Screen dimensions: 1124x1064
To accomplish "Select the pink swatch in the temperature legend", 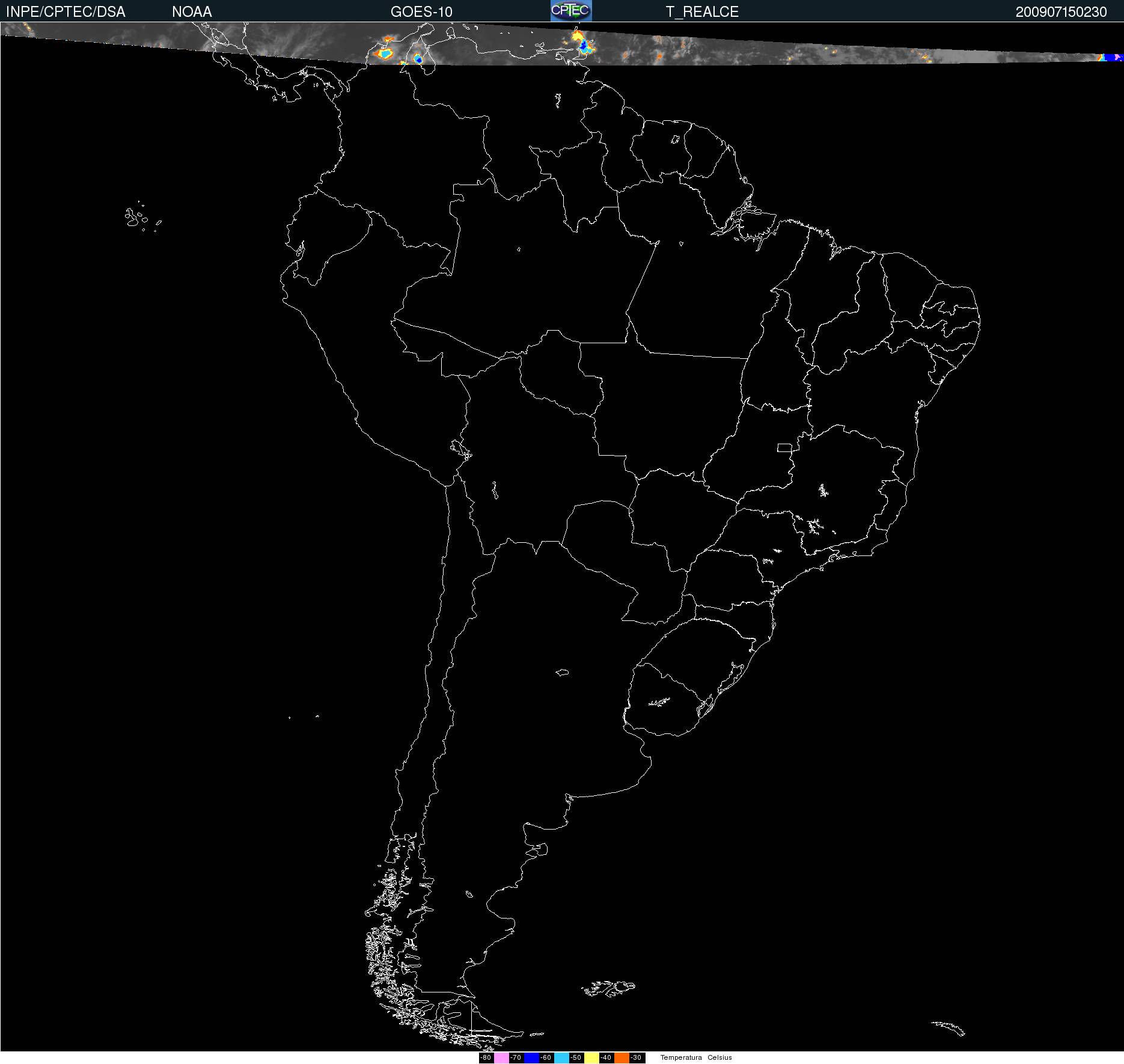I will (x=501, y=1057).
